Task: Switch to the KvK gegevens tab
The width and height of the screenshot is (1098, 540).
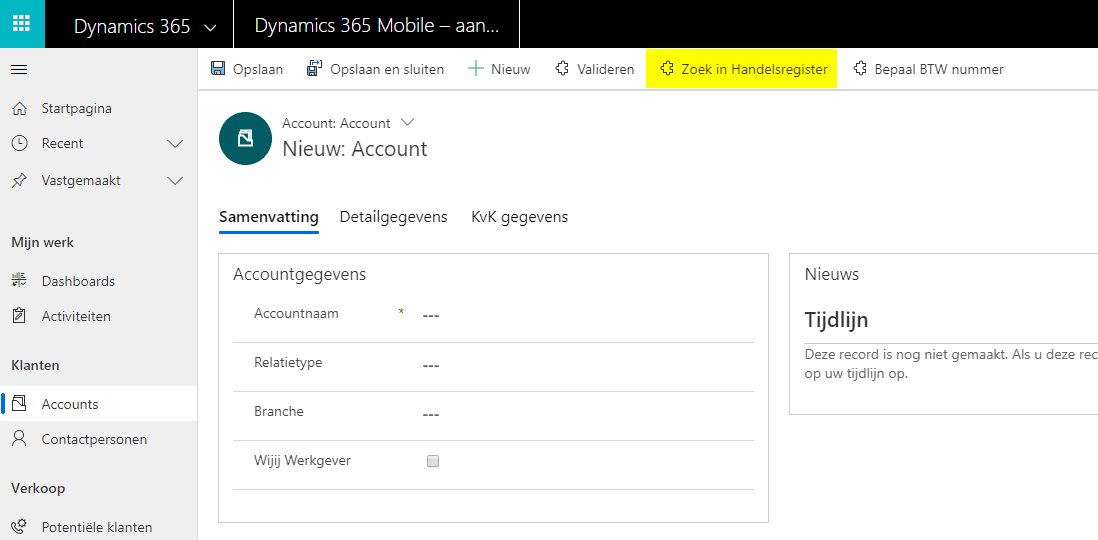Action: (x=519, y=217)
